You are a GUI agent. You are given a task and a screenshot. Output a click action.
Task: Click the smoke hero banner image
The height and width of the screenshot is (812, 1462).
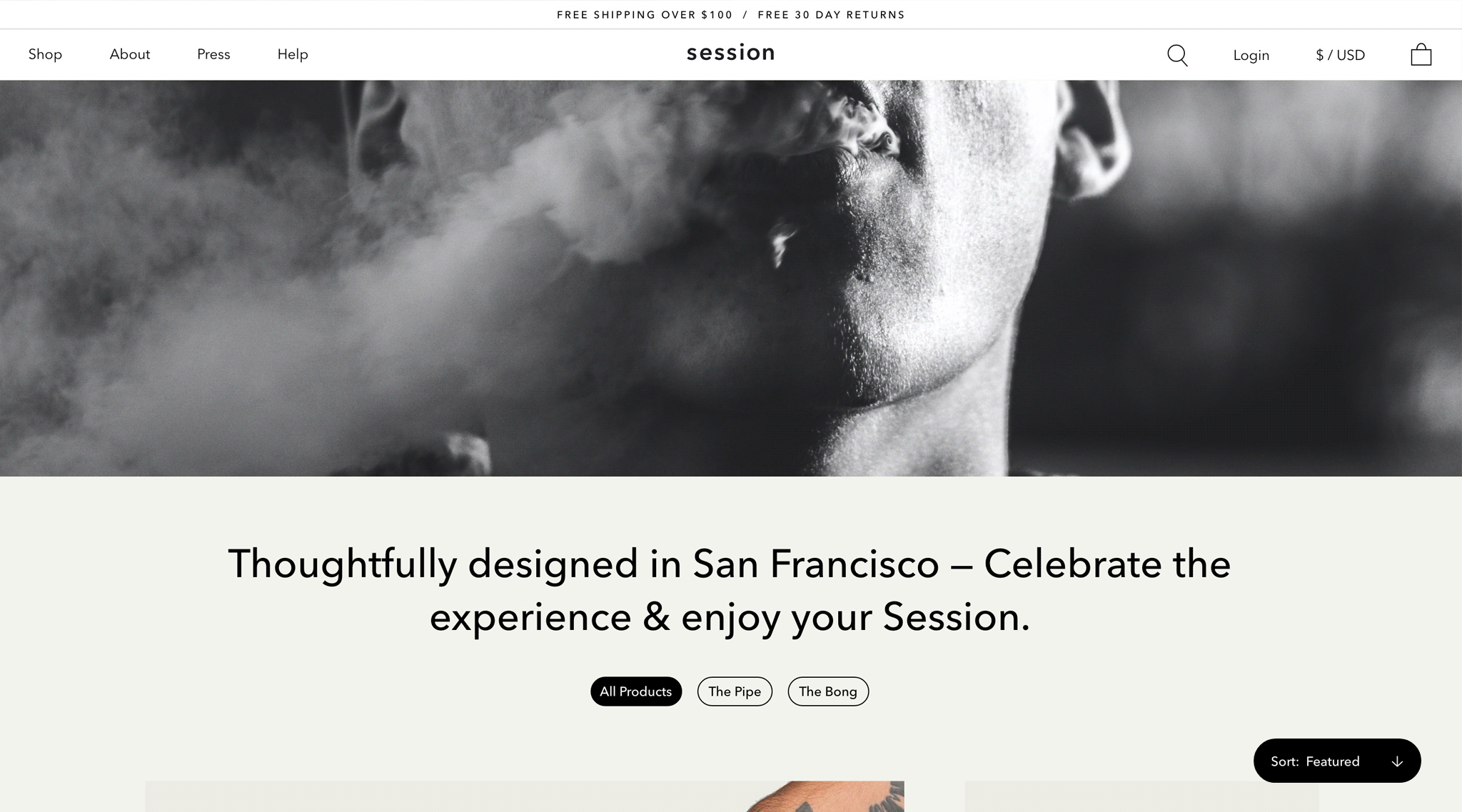731,278
